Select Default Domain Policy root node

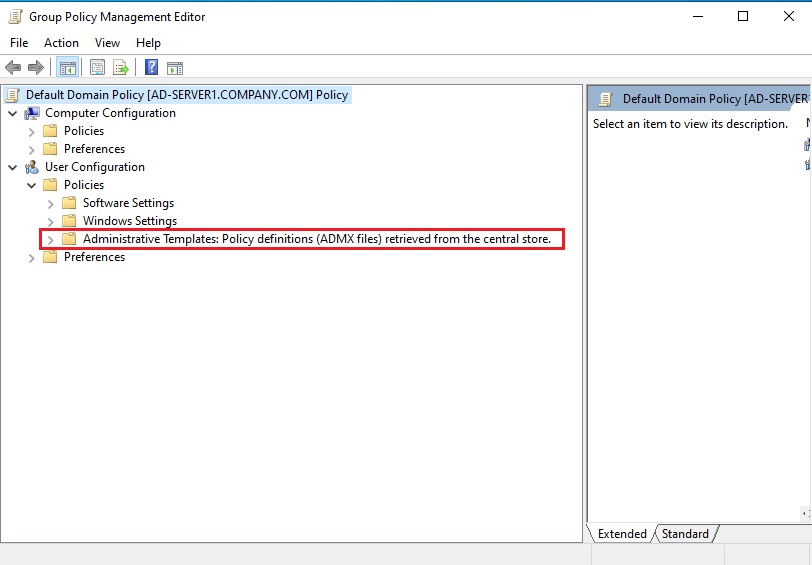point(186,95)
